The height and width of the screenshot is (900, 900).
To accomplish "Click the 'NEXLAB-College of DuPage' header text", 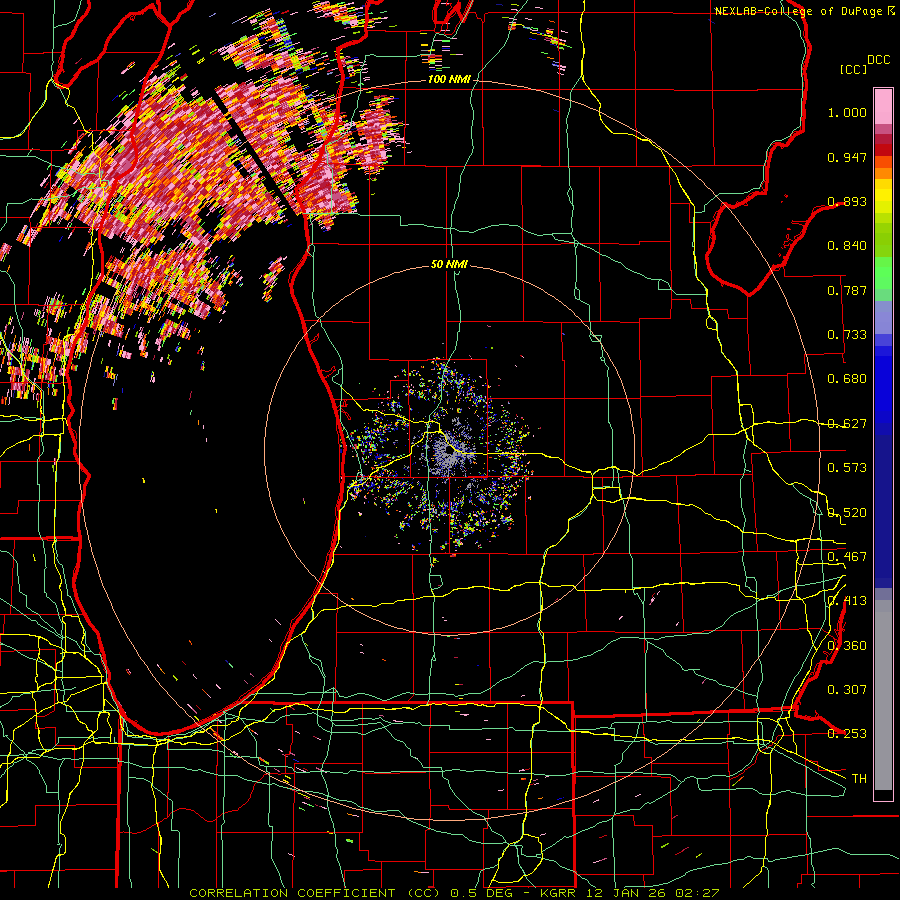I will [x=798, y=11].
